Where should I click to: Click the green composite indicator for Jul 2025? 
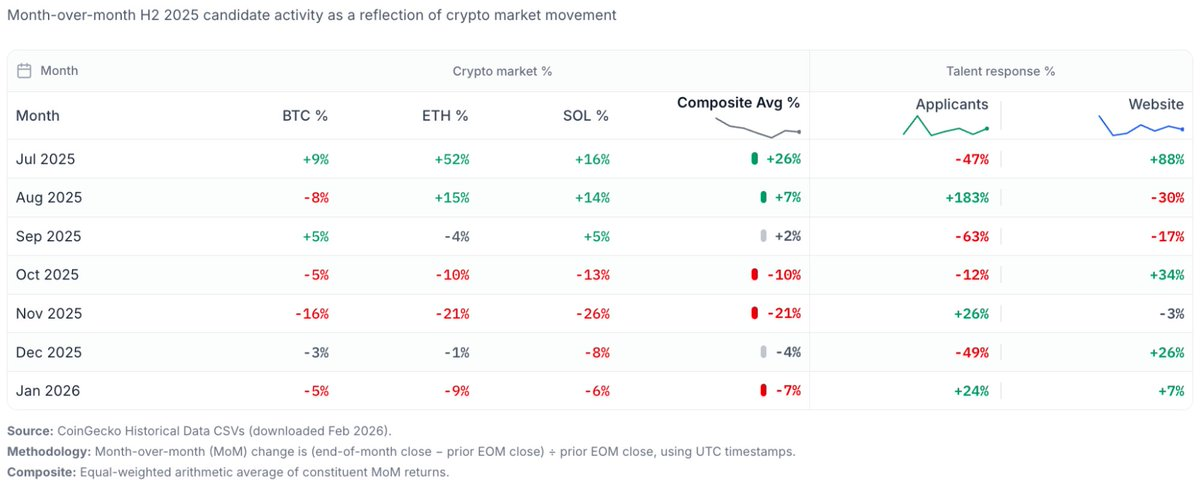[x=754, y=159]
